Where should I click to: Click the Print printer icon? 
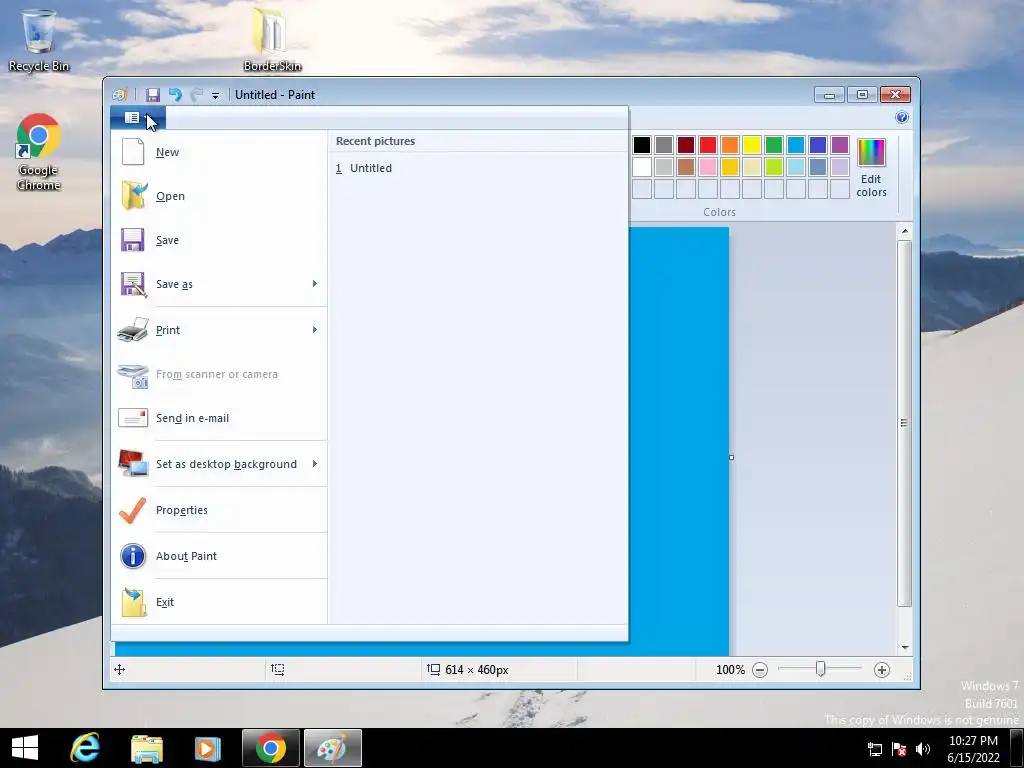tap(133, 330)
